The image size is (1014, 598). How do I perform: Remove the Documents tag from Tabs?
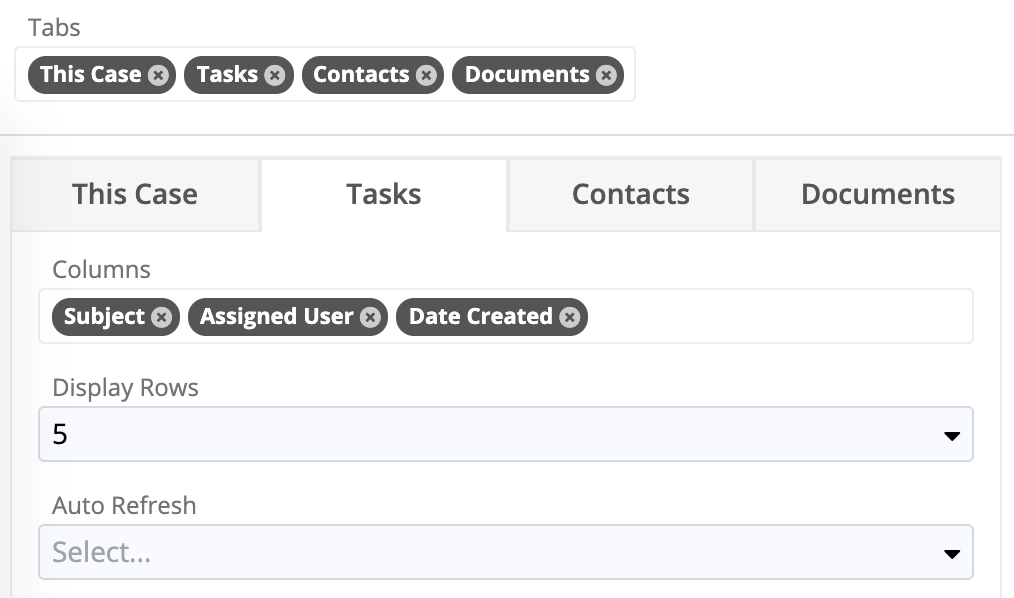[605, 75]
